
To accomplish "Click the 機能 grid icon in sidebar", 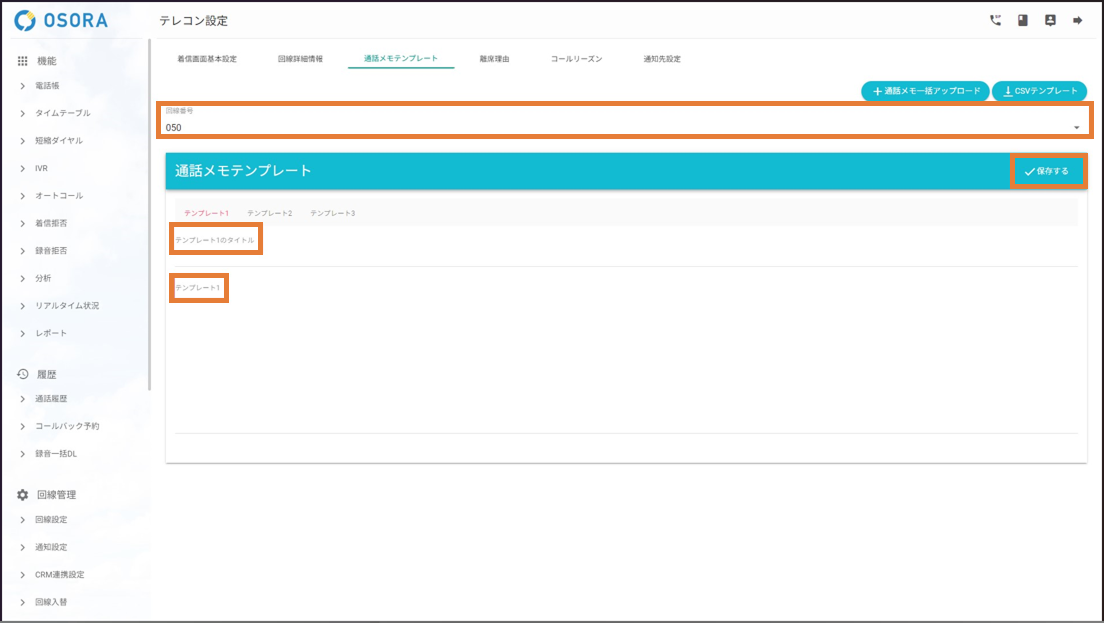I will [23, 61].
